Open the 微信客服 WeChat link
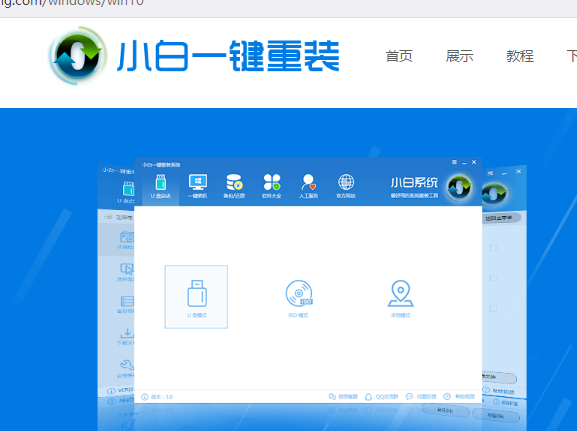Image resolution: width=577 pixels, height=431 pixels. 343,396
